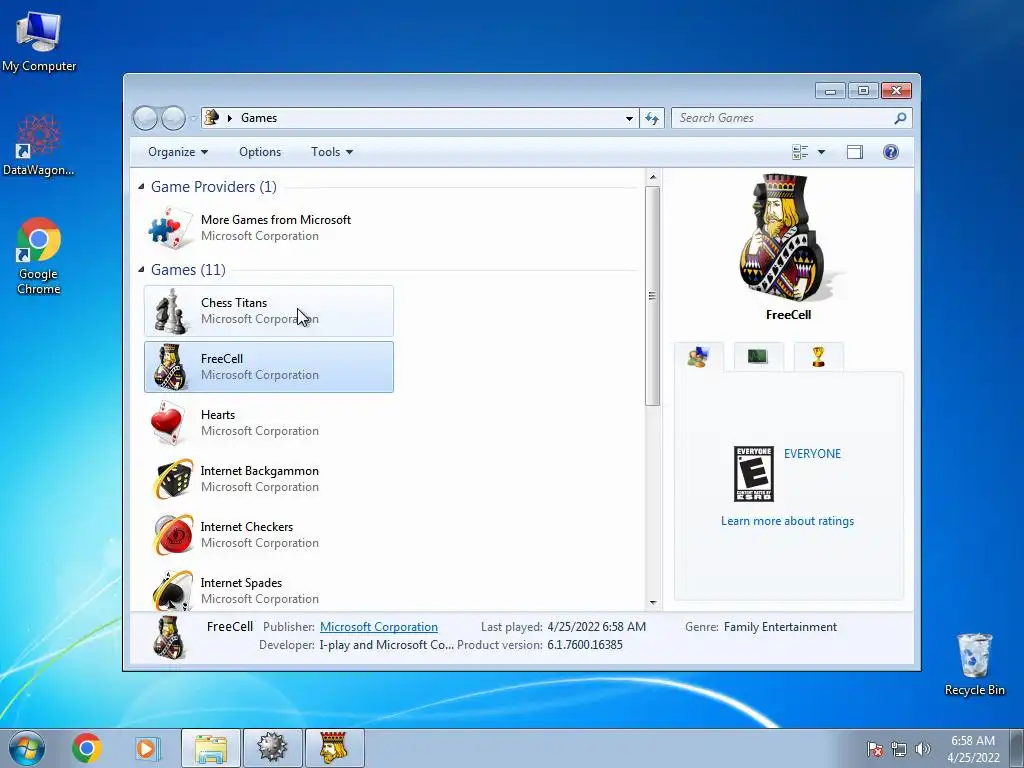Image resolution: width=1024 pixels, height=768 pixels.
Task: Click the Game Providers (1) header text
Action: 214,187
